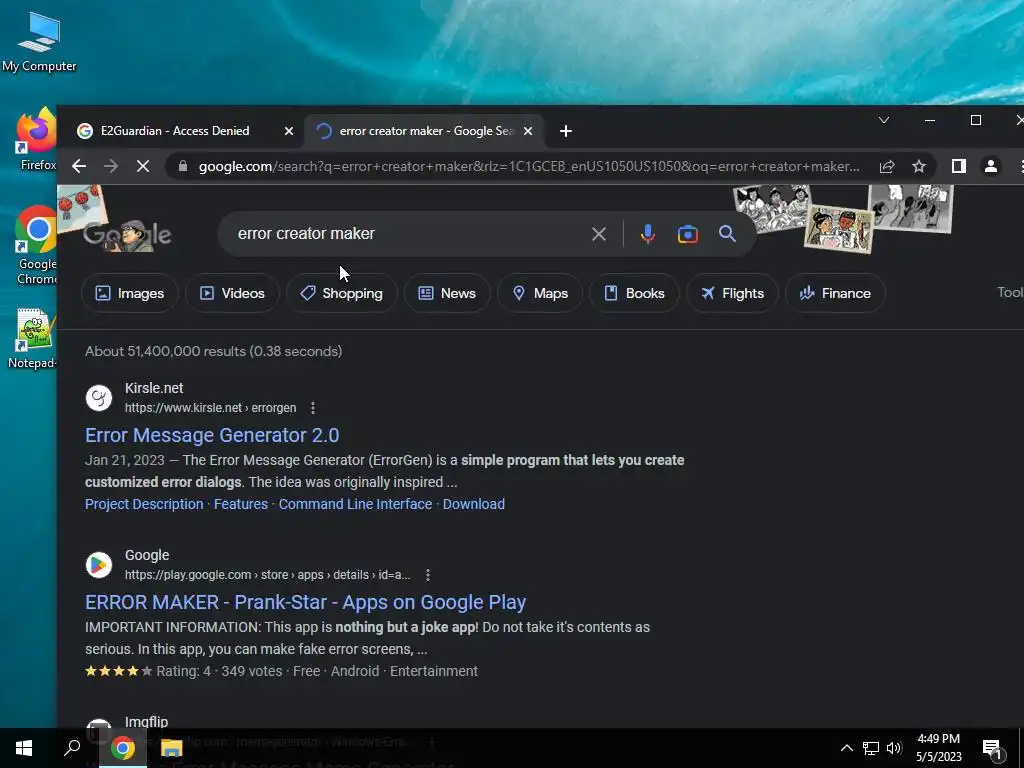
Task: Open the Download sitelink
Action: coord(473,504)
